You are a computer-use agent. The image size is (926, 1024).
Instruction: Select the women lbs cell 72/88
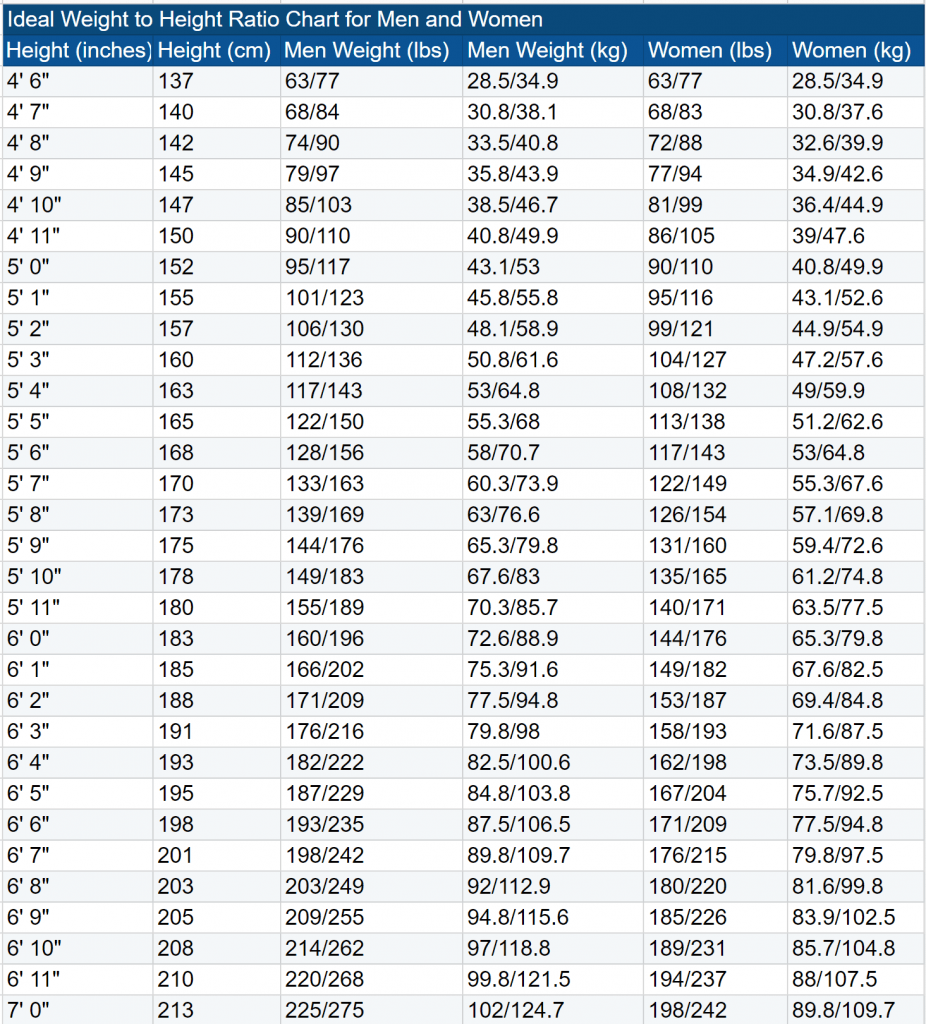(x=715, y=143)
